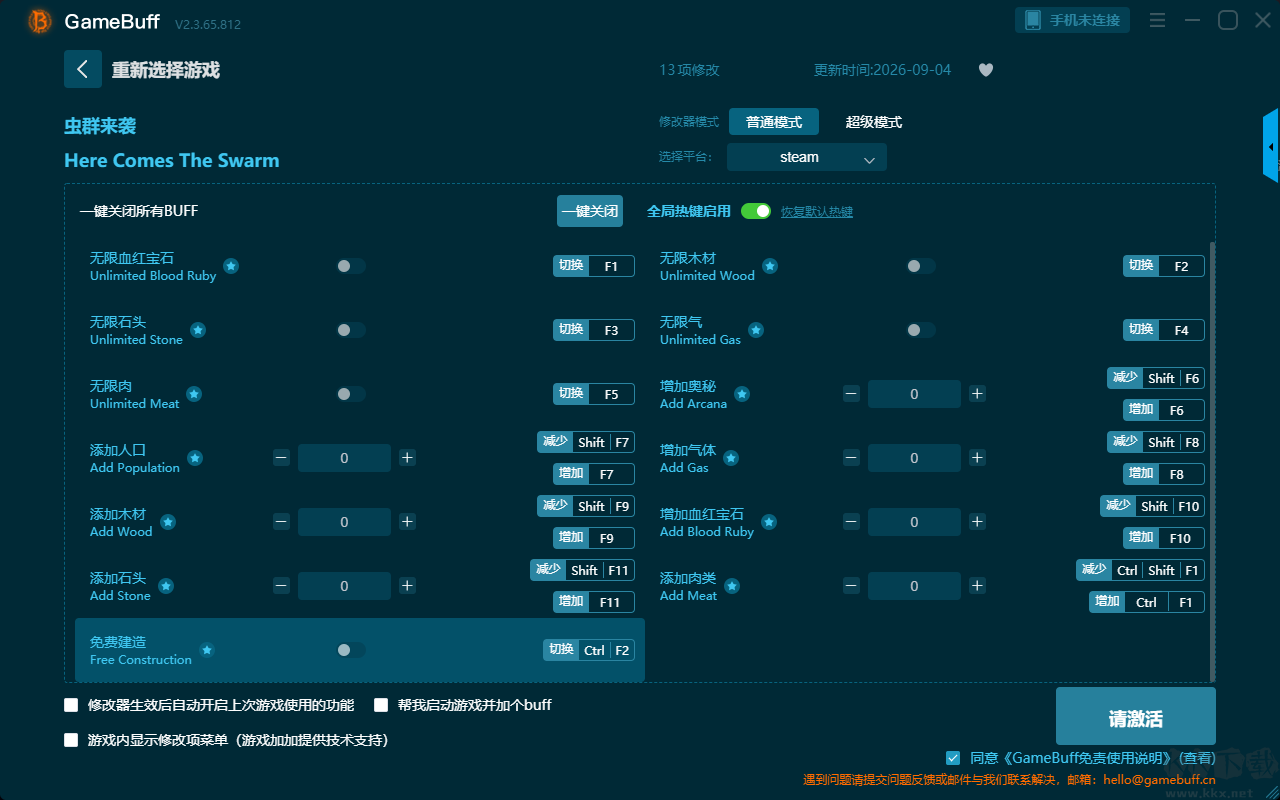Click 一键关闭 close all buffs button
This screenshot has width=1280, height=800.
(590, 211)
